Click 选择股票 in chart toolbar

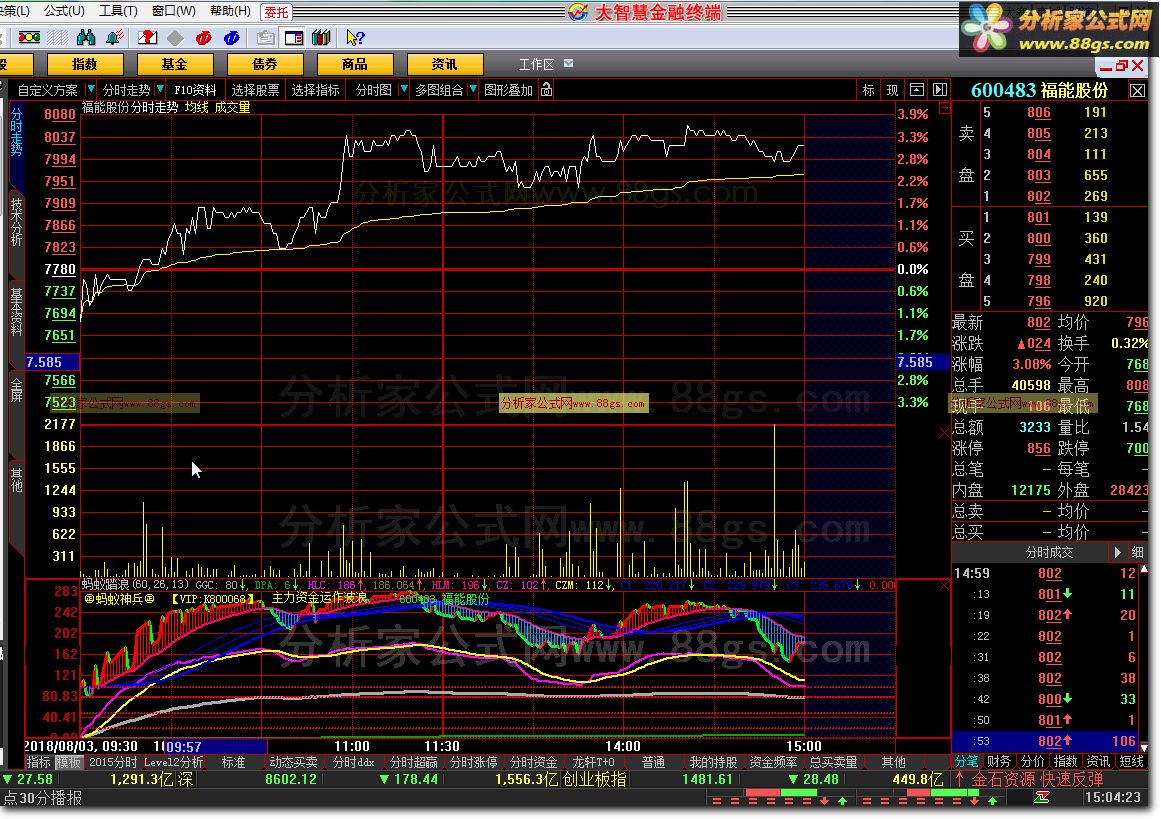(x=255, y=90)
